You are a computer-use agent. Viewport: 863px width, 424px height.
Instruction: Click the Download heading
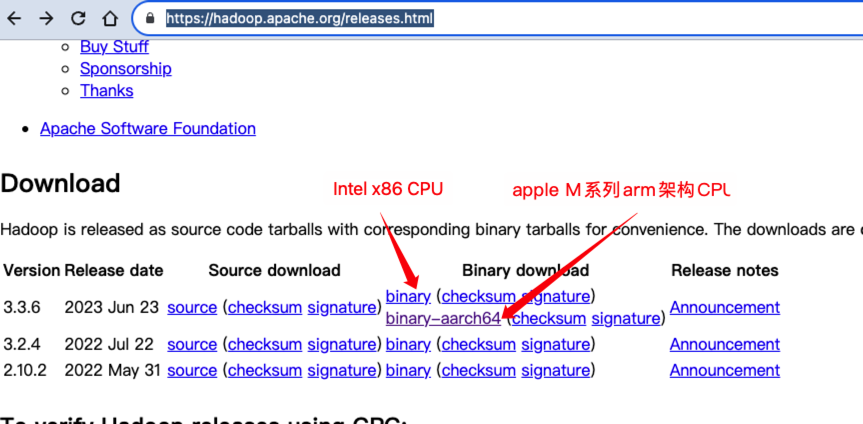tap(60, 183)
